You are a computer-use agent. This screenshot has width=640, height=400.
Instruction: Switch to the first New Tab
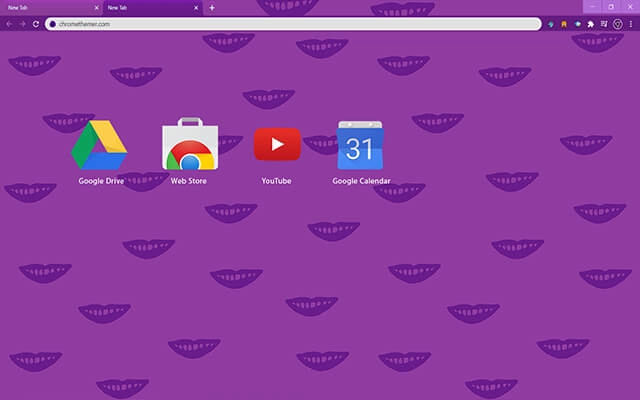tap(49, 8)
